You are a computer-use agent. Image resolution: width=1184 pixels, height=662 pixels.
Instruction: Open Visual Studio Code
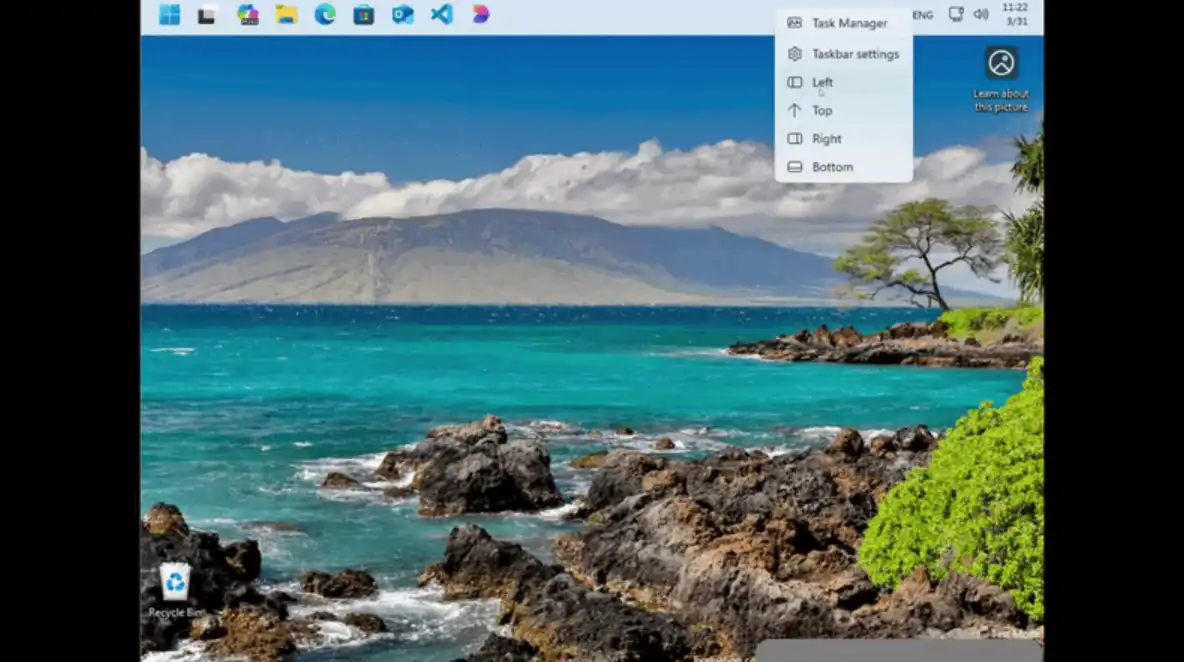click(x=442, y=14)
